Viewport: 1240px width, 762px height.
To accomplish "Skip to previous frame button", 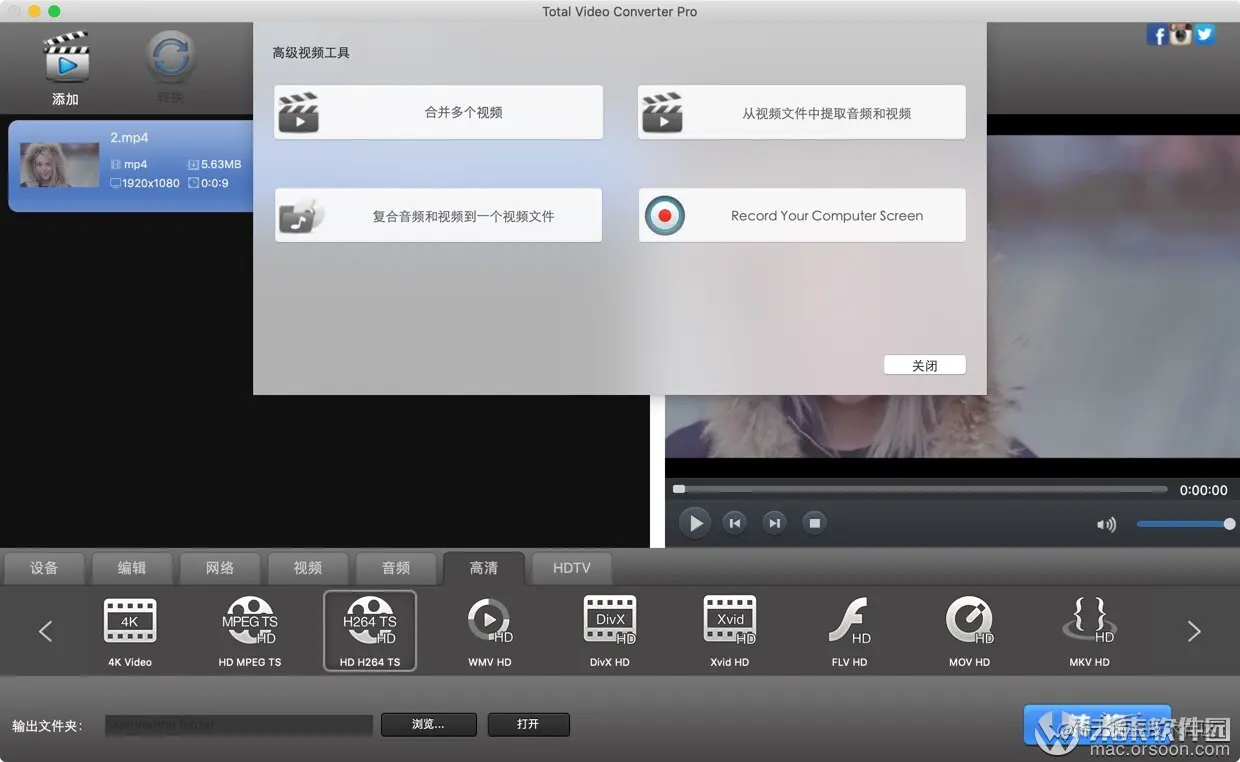I will [x=735, y=523].
